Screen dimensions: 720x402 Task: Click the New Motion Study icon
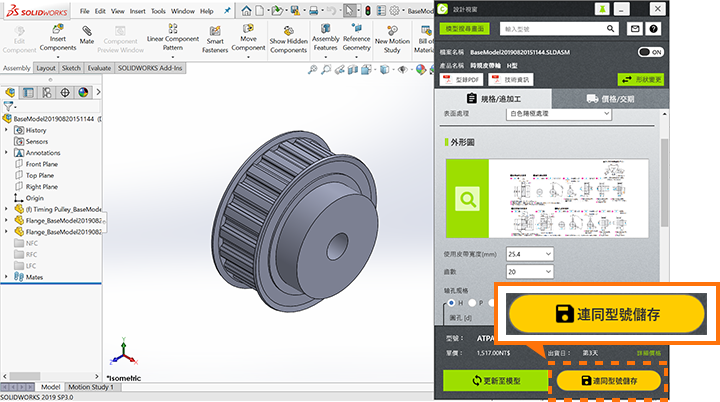393,38
